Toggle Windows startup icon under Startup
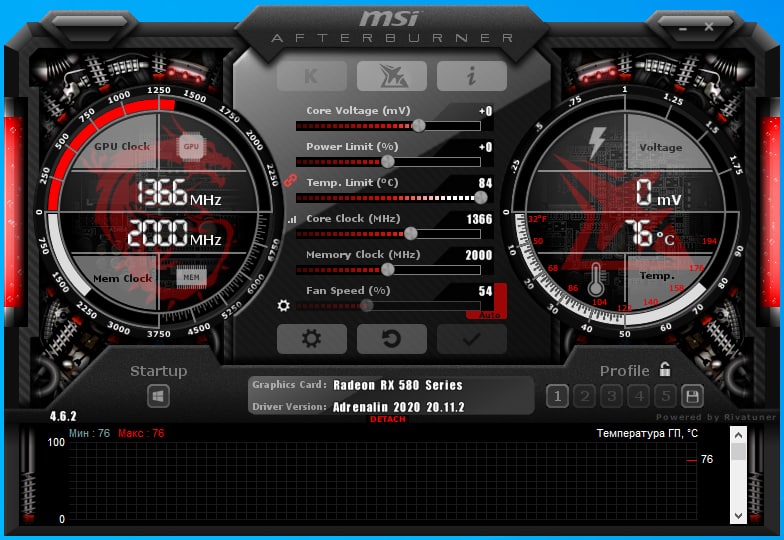784x540 pixels. [x=158, y=396]
